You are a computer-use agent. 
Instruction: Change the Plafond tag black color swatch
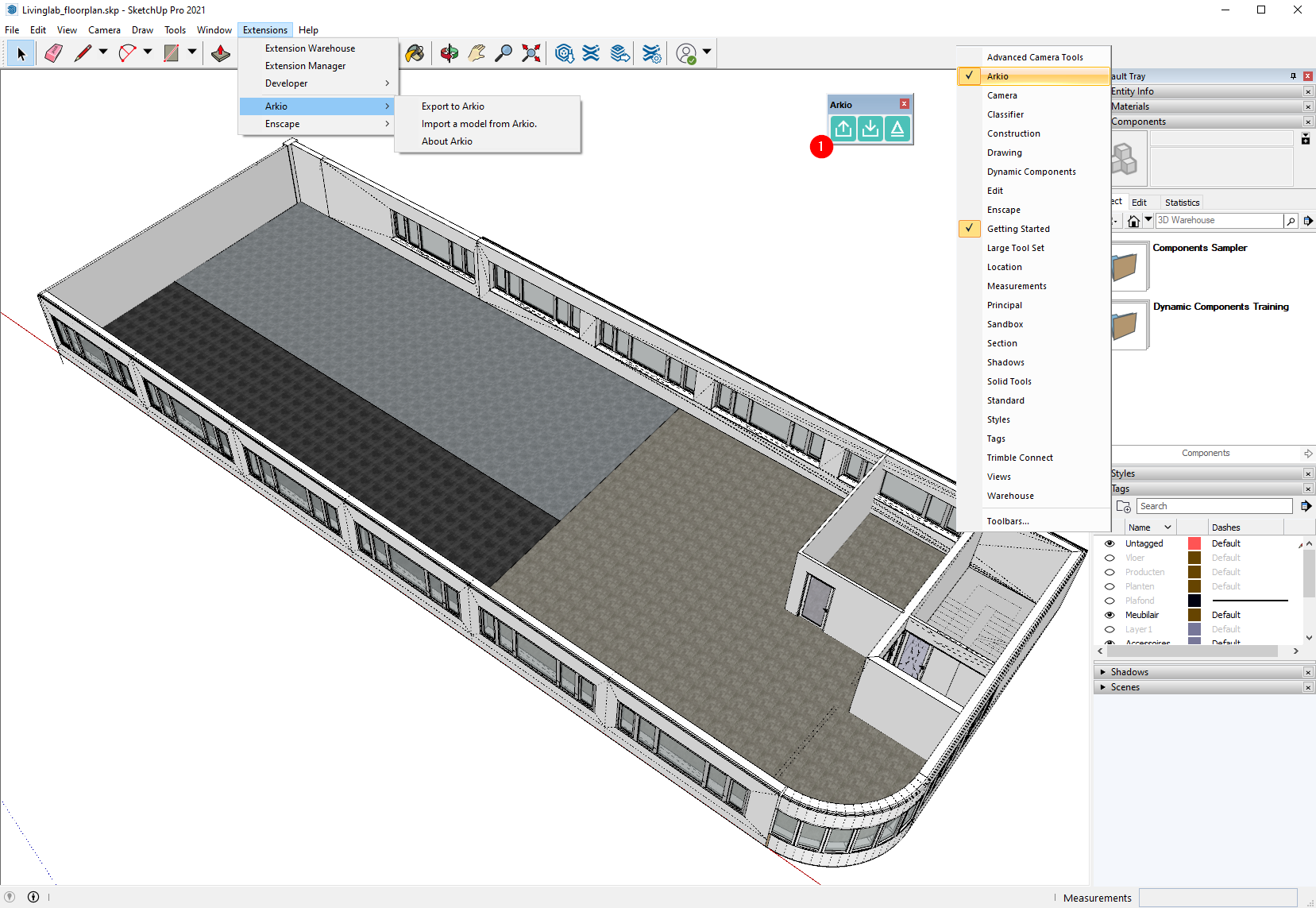[x=1194, y=601]
